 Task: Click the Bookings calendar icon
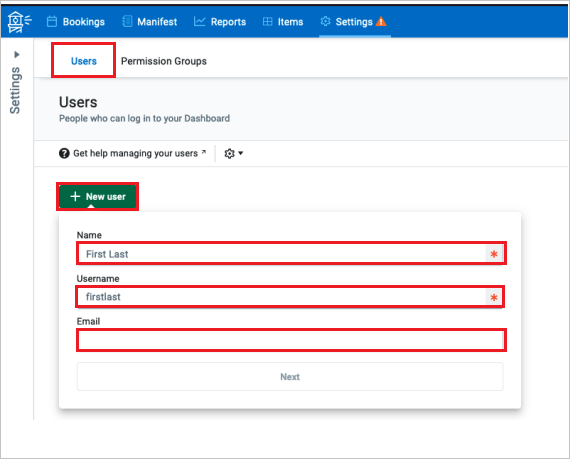coord(52,21)
